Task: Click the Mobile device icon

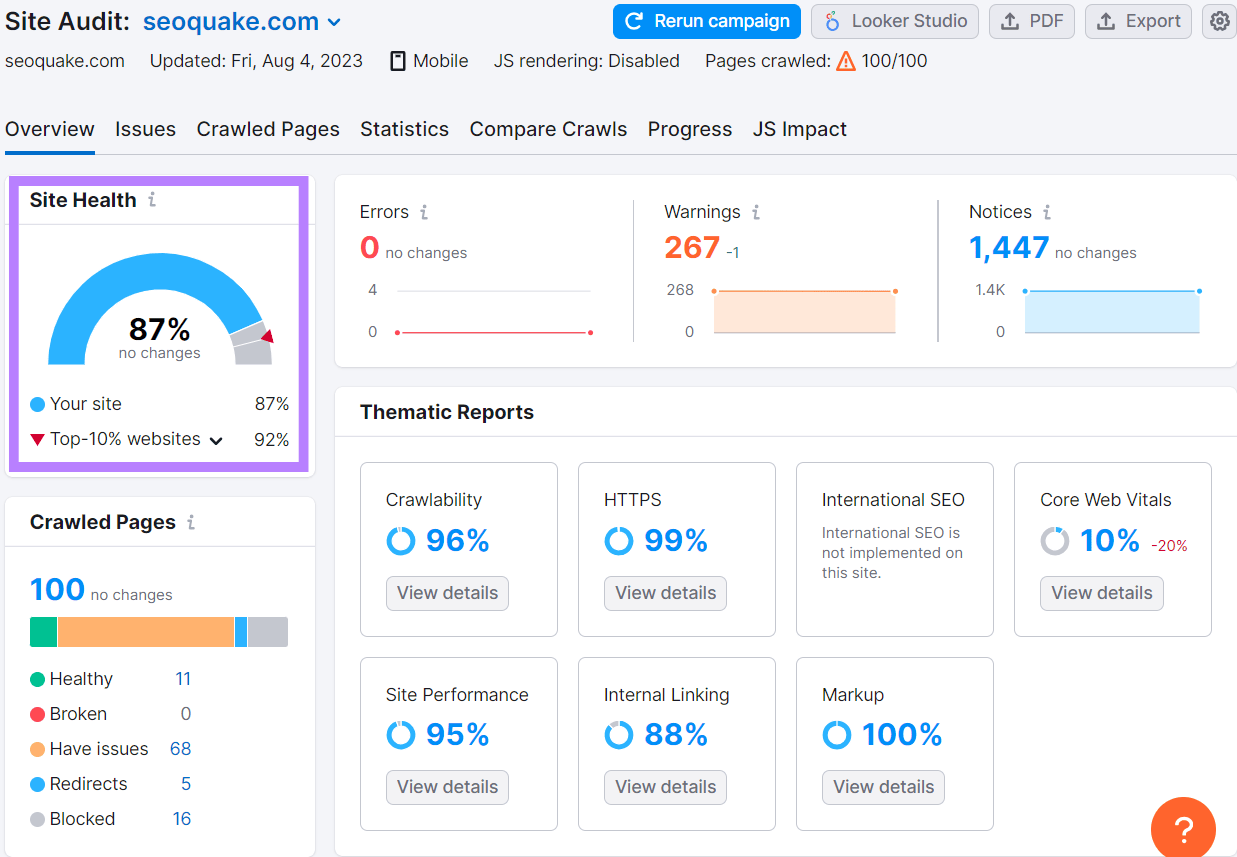Action: pyautogui.click(x=398, y=61)
